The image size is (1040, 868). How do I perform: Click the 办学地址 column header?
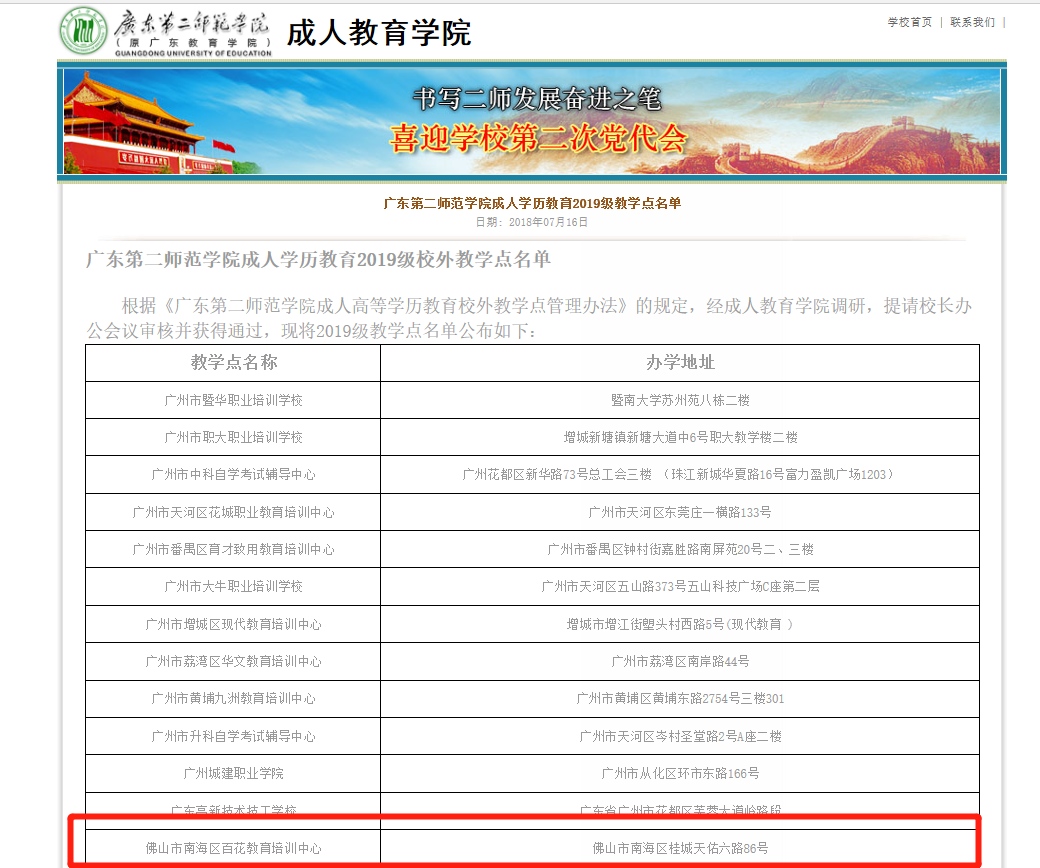tap(680, 362)
